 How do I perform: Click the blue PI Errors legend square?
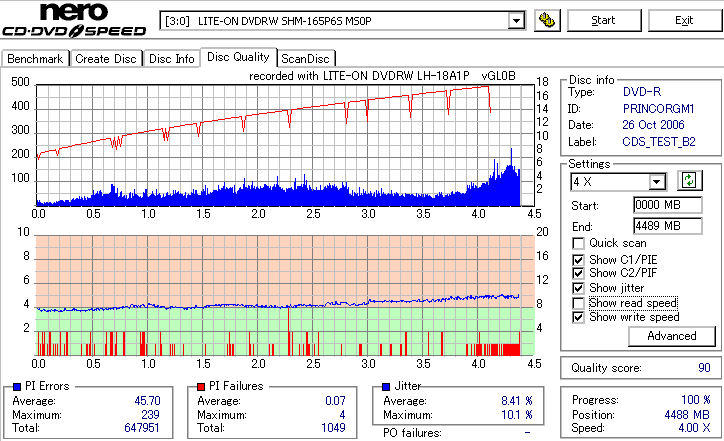(17, 387)
